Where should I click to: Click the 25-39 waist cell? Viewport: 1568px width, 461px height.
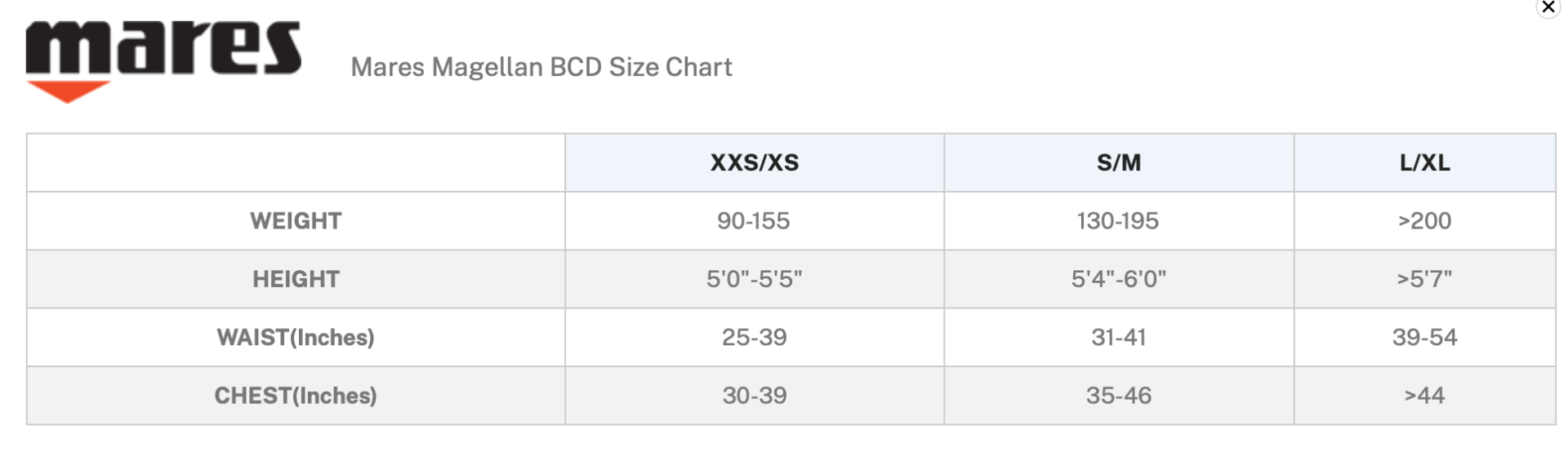(754, 337)
